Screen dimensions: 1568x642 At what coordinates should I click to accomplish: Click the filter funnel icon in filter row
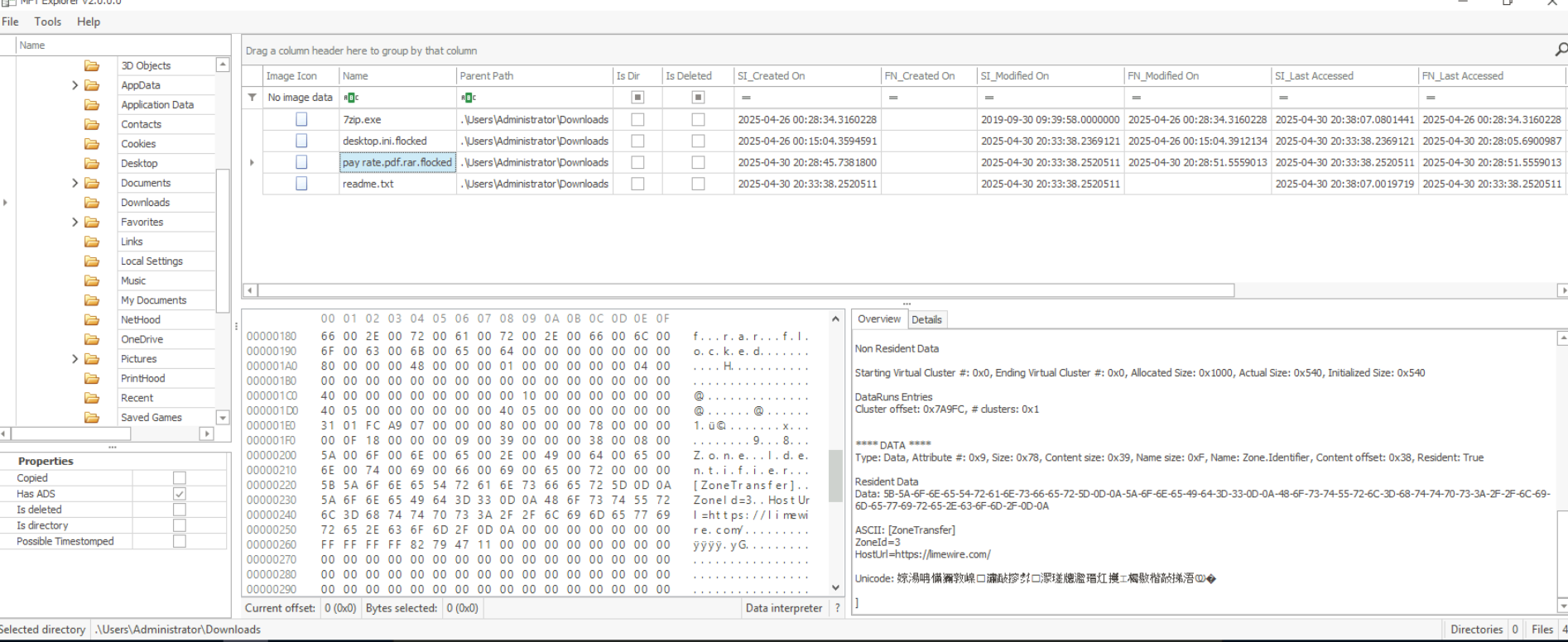pos(253,98)
